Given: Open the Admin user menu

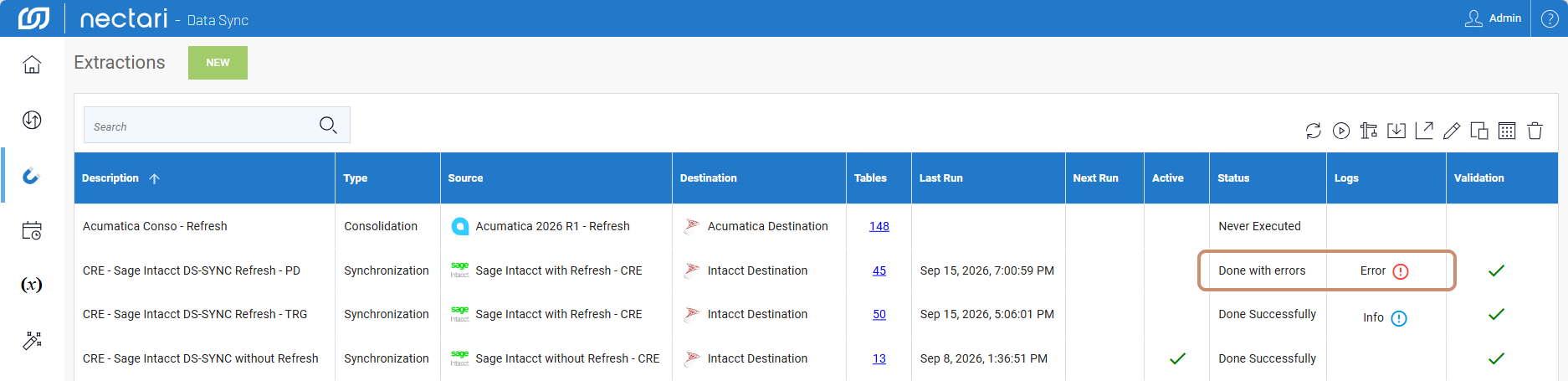Looking at the screenshot, I should click(1493, 18).
